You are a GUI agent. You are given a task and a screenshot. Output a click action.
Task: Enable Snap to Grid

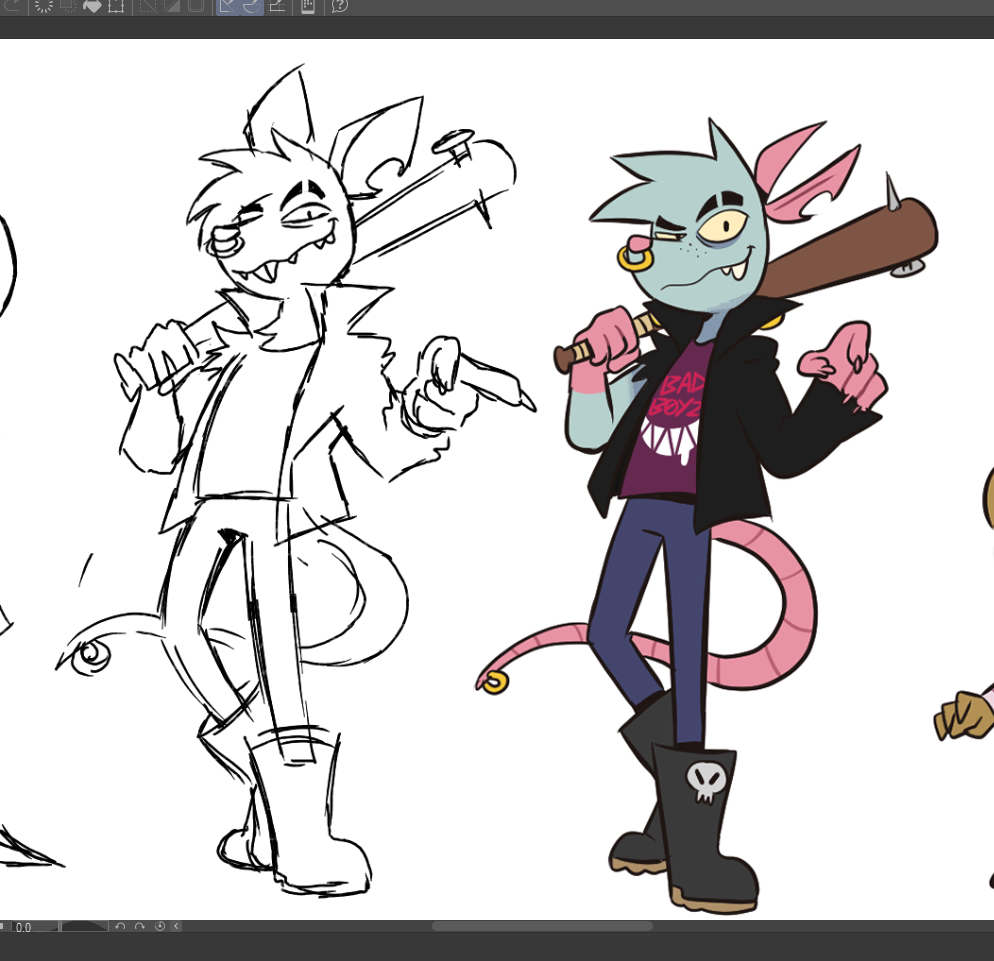point(277,6)
